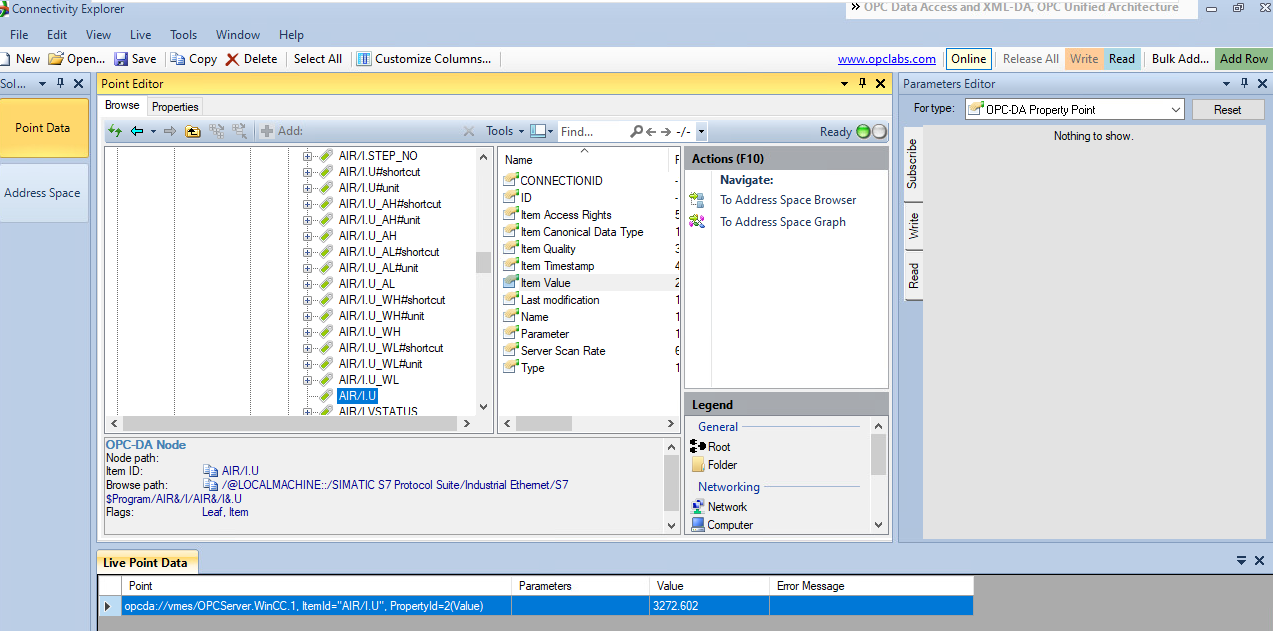Open the Read vertical tab
Viewport: 1273px width, 631px height.
912,275
